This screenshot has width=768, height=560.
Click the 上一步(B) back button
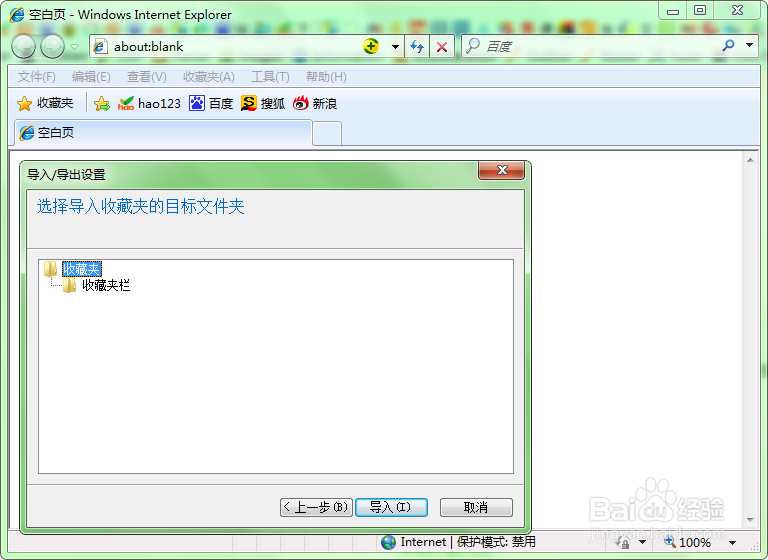tap(316, 507)
